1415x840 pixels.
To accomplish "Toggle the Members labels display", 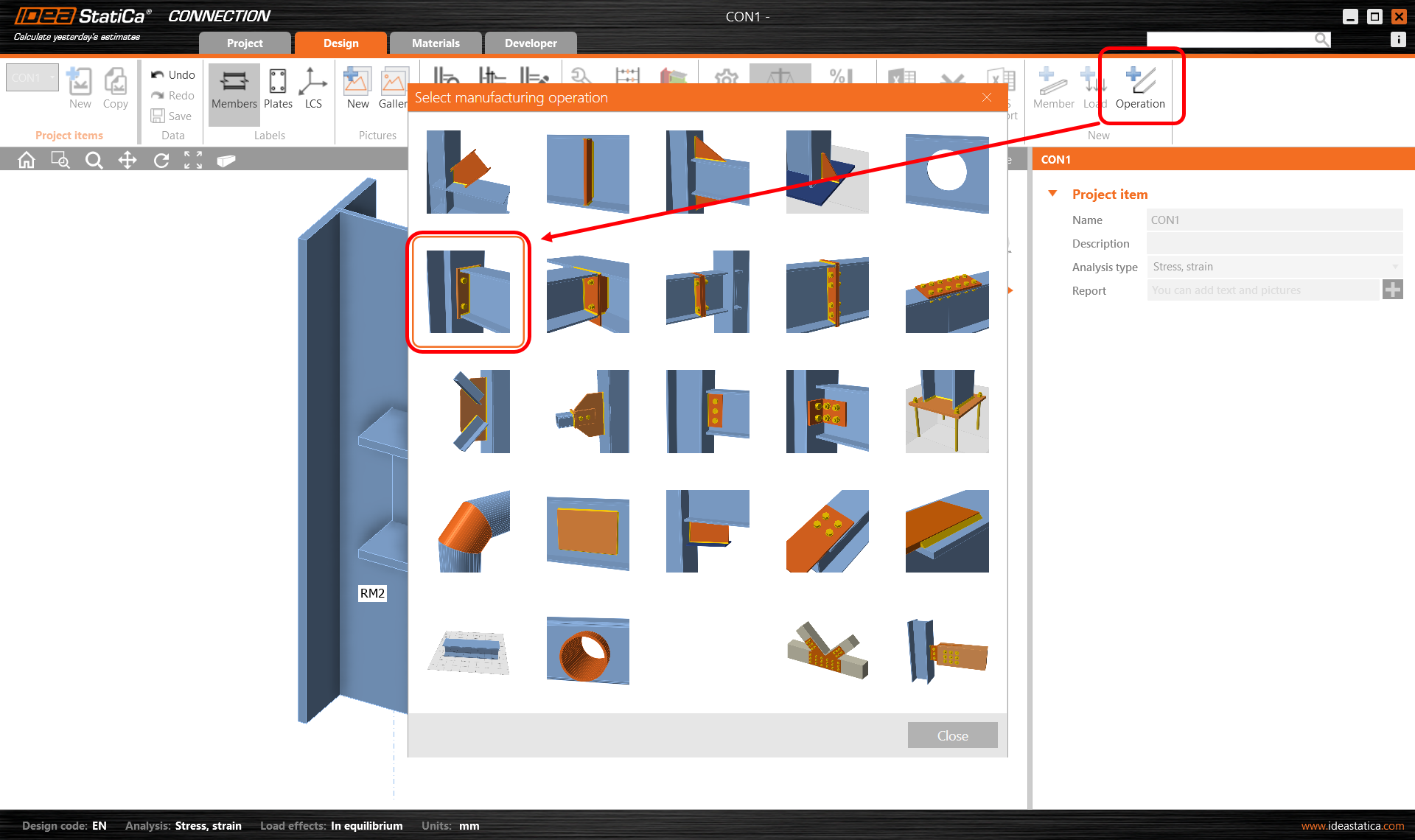I will coord(234,88).
